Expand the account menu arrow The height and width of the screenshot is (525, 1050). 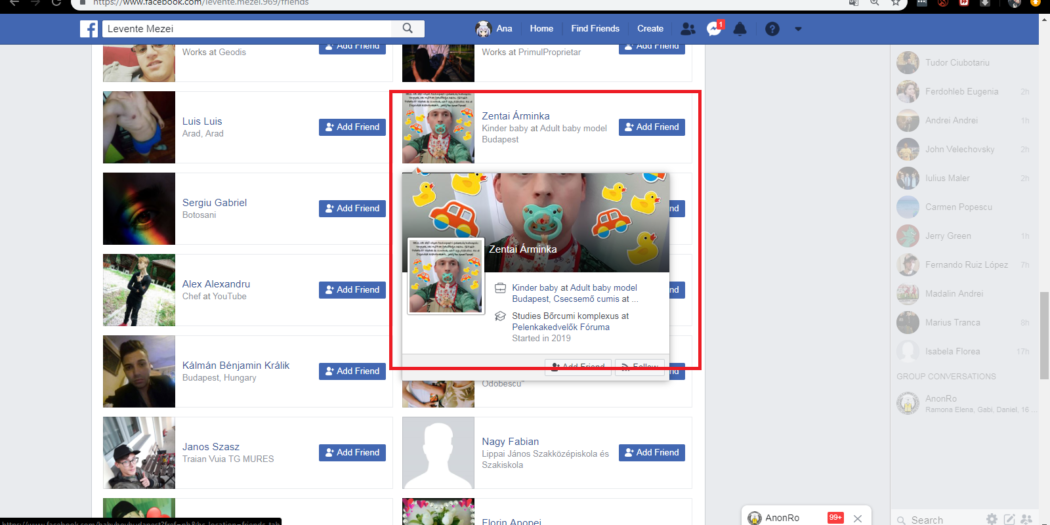click(798, 29)
